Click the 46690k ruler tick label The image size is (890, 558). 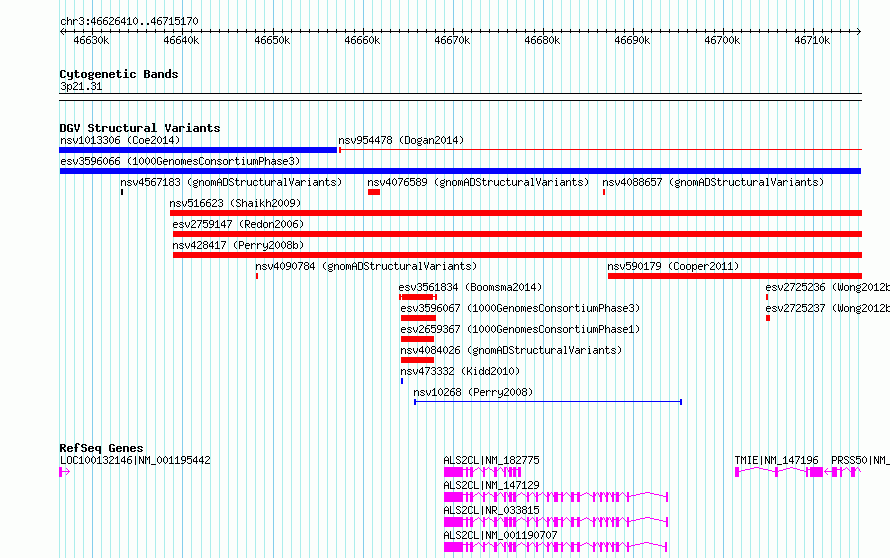pyautogui.click(x=632, y=41)
